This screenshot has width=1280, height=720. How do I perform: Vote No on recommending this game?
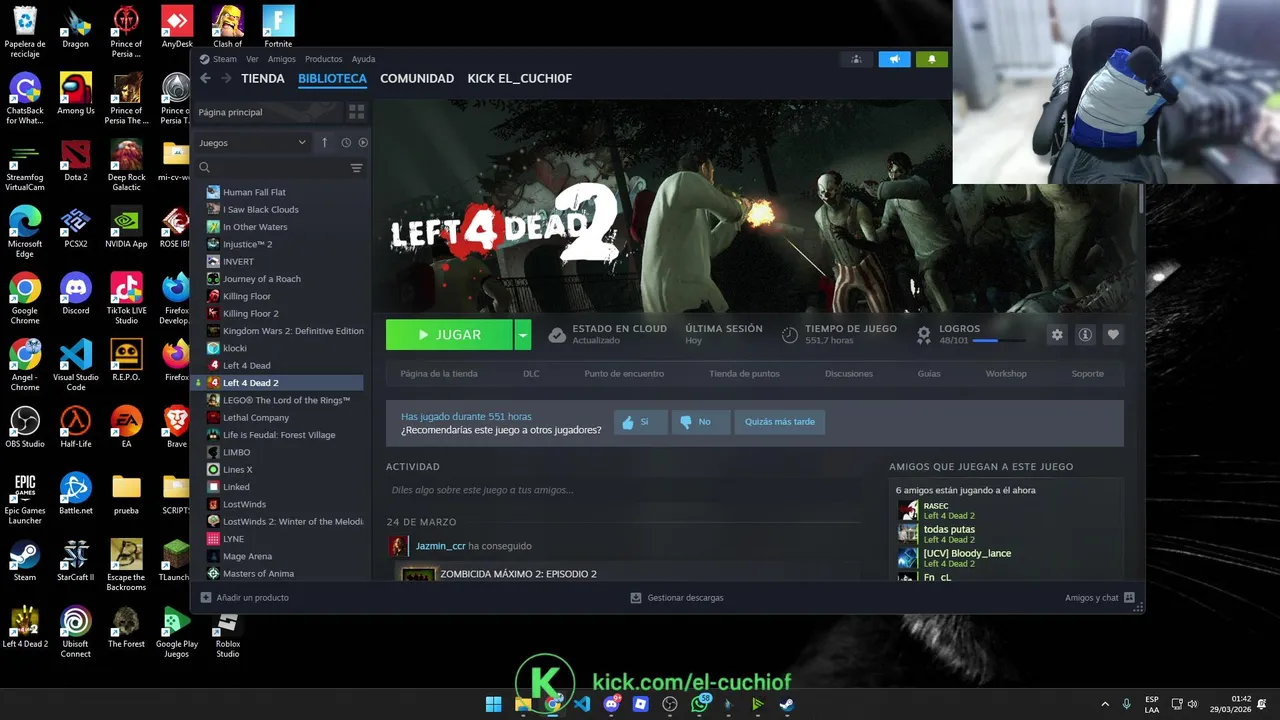coord(701,422)
